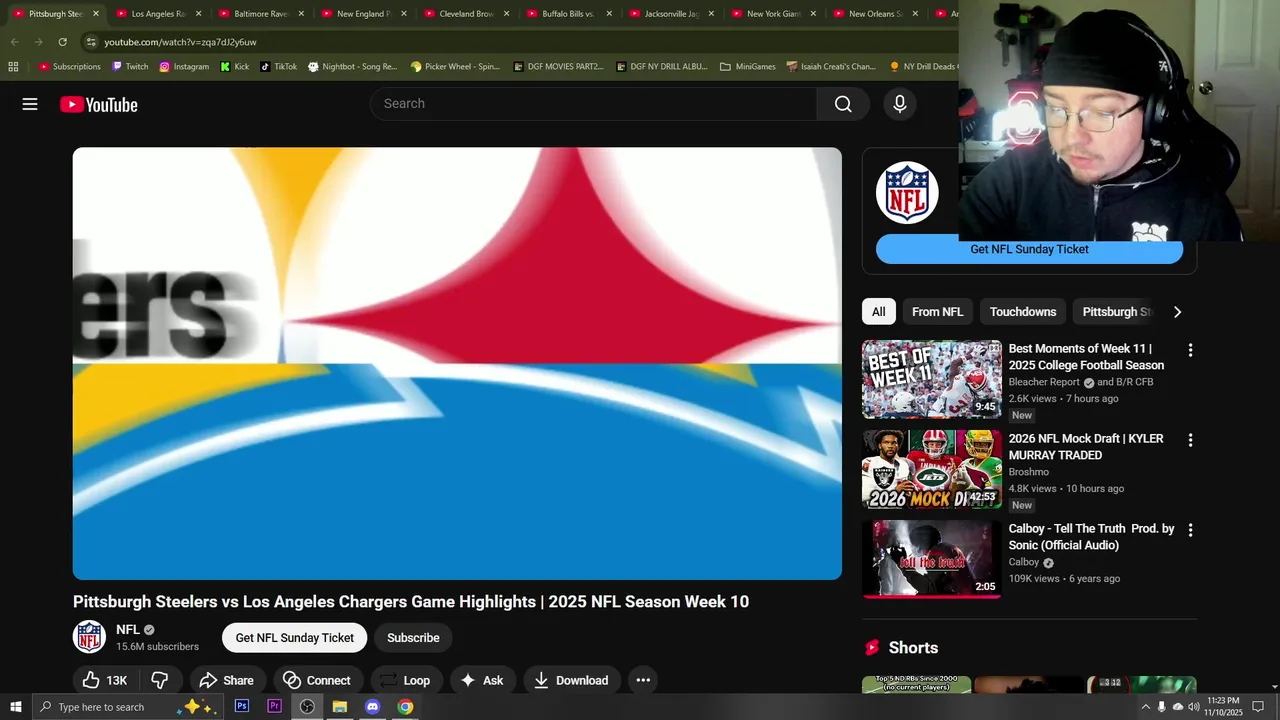Open Bleacher Report channel link

(1044, 382)
